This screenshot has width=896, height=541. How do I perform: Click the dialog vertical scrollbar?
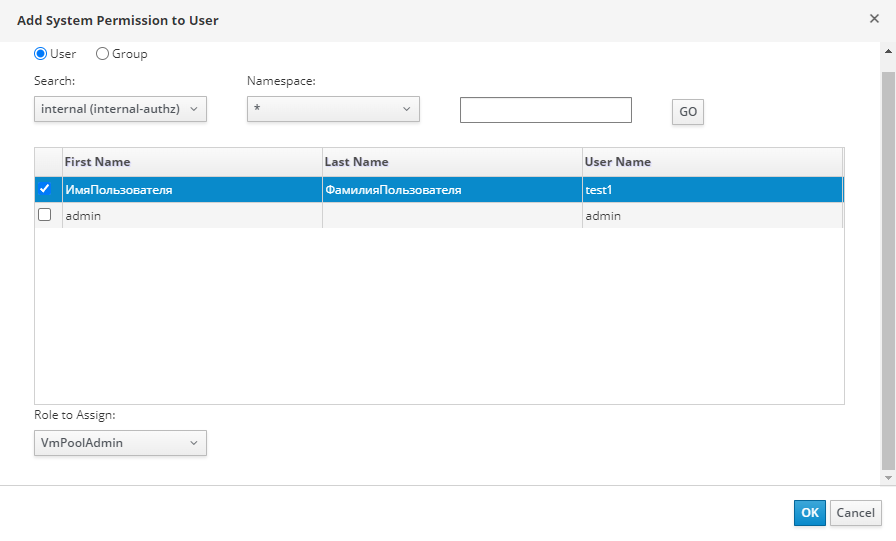[x=888, y=270]
